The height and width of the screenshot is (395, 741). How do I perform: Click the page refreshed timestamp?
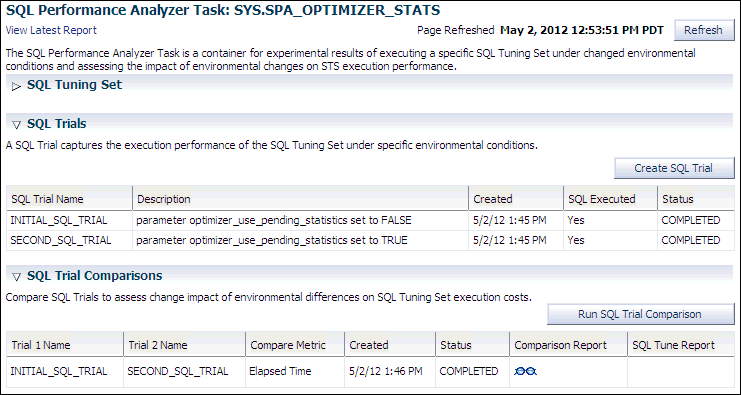pos(582,31)
